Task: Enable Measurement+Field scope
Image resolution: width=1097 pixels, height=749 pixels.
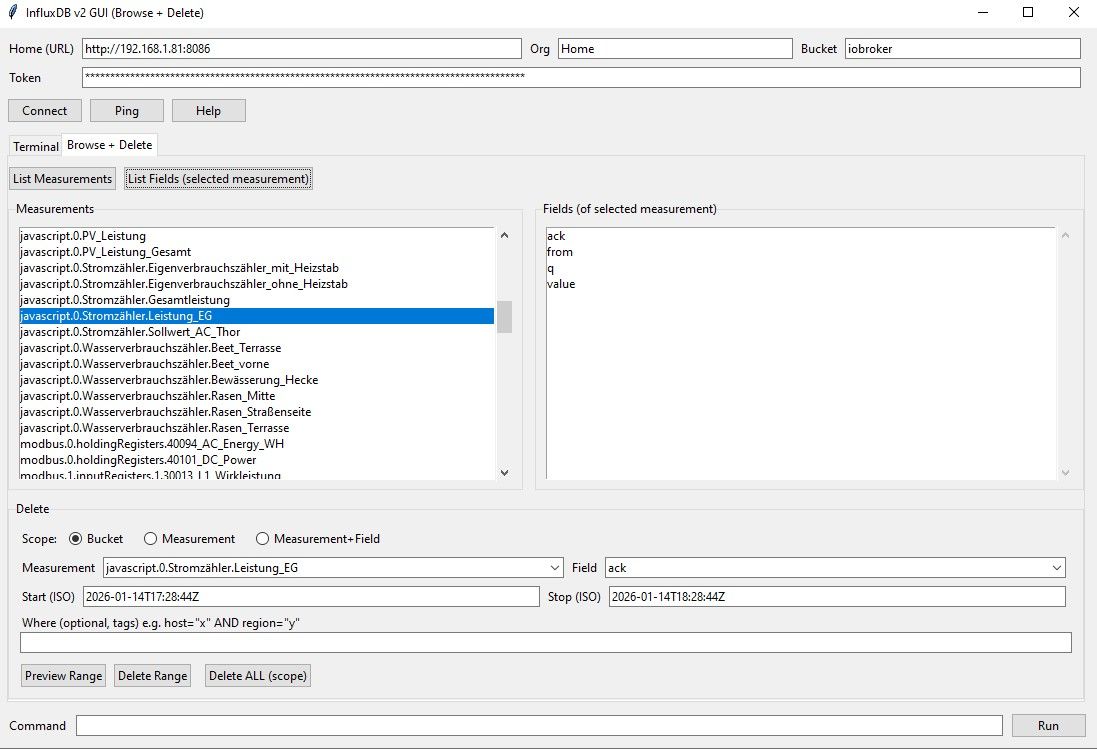Action: click(x=262, y=538)
